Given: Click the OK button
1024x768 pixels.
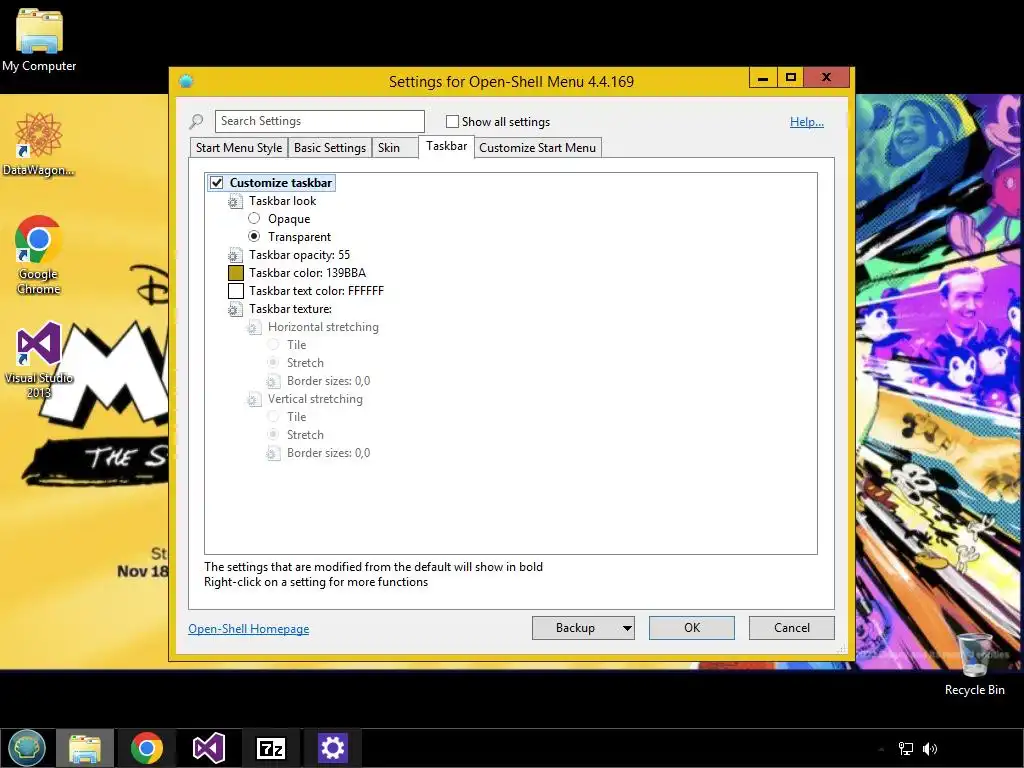Looking at the screenshot, I should pos(692,628).
